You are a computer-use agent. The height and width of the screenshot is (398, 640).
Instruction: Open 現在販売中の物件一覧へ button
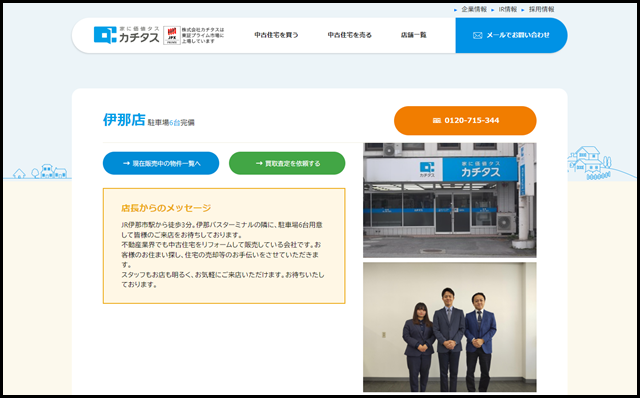(161, 163)
